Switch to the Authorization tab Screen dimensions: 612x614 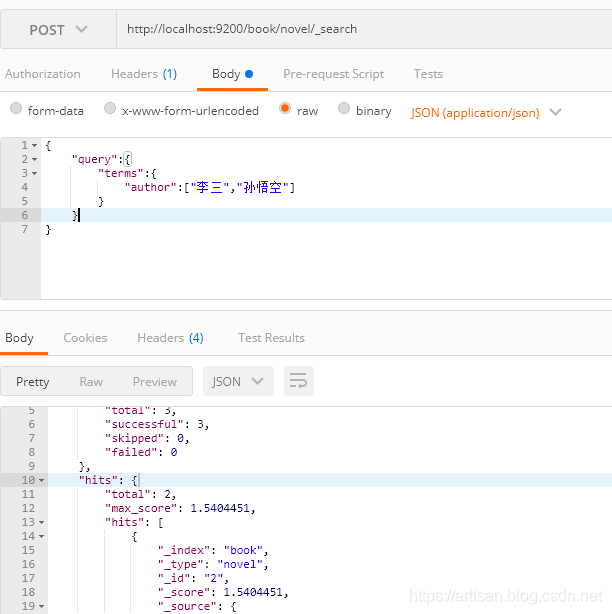[42, 74]
